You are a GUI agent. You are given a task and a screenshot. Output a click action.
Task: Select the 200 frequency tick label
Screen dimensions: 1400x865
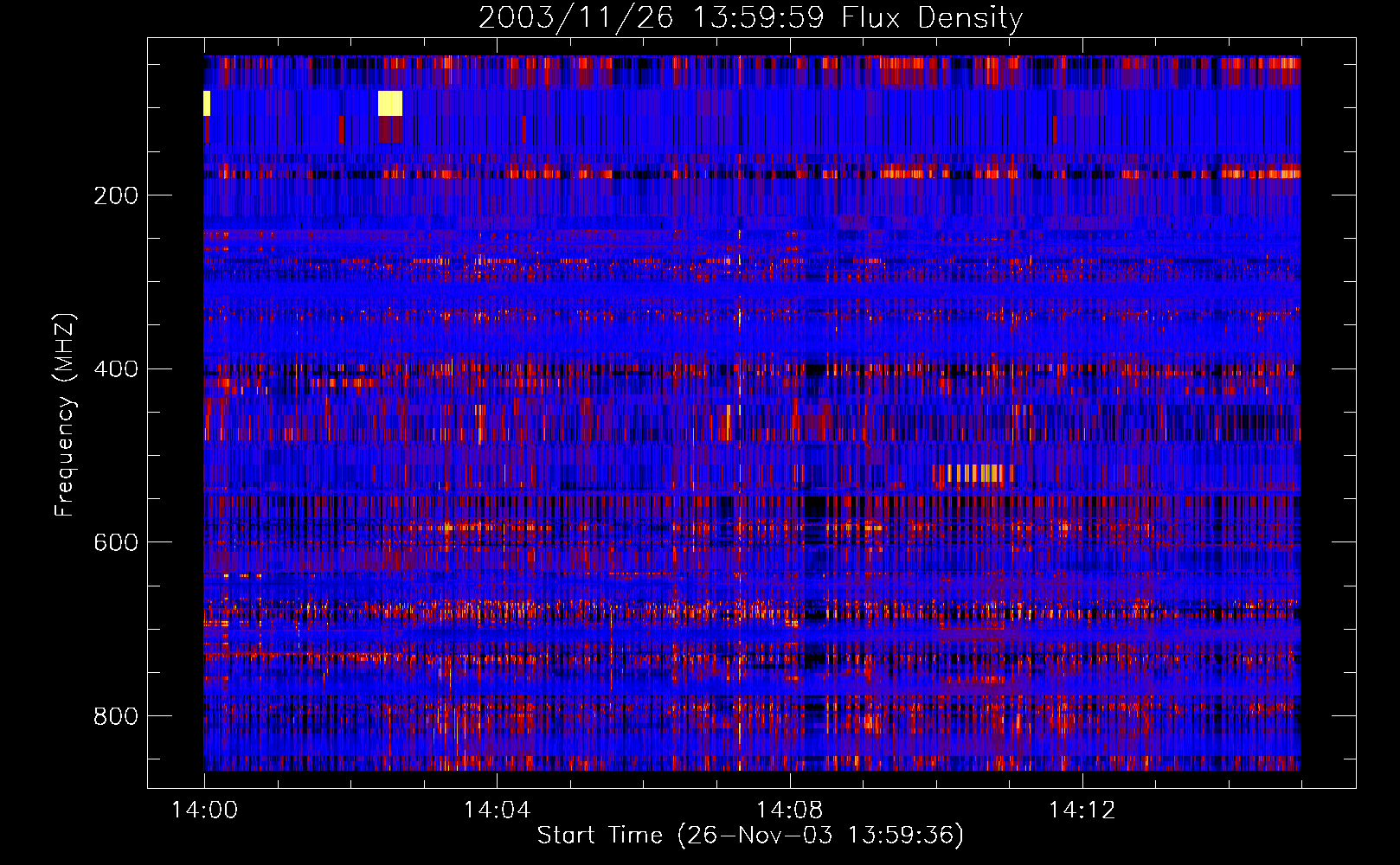[116, 195]
